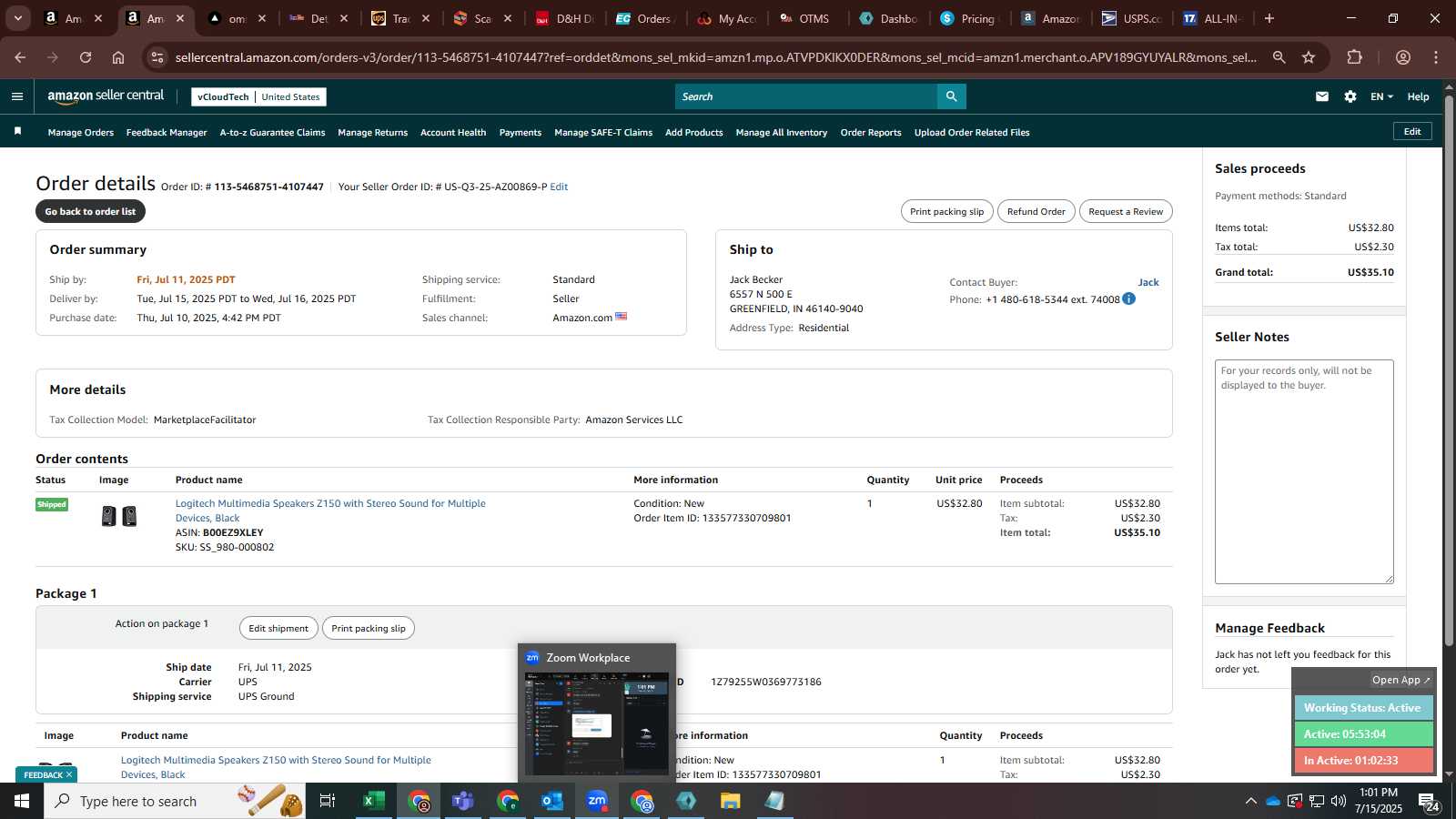The width and height of the screenshot is (1456, 819).
Task: Open the tab search dropdown chevron
Action: coord(17,18)
